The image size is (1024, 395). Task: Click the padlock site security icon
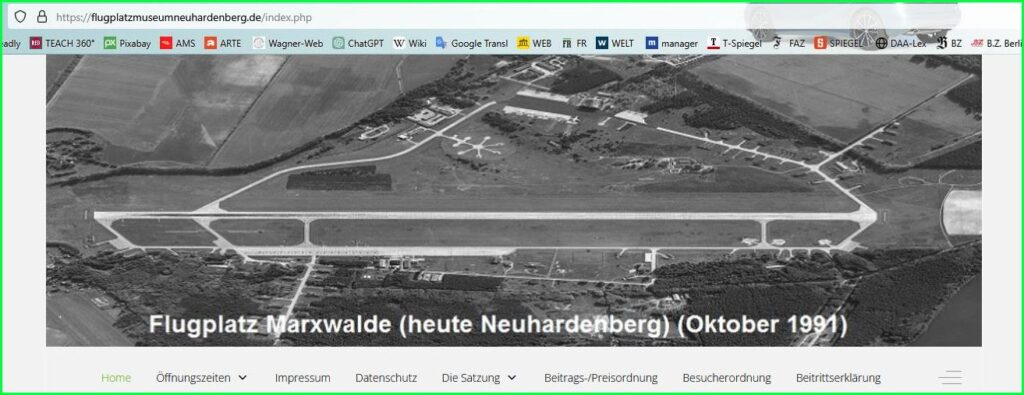(42, 17)
